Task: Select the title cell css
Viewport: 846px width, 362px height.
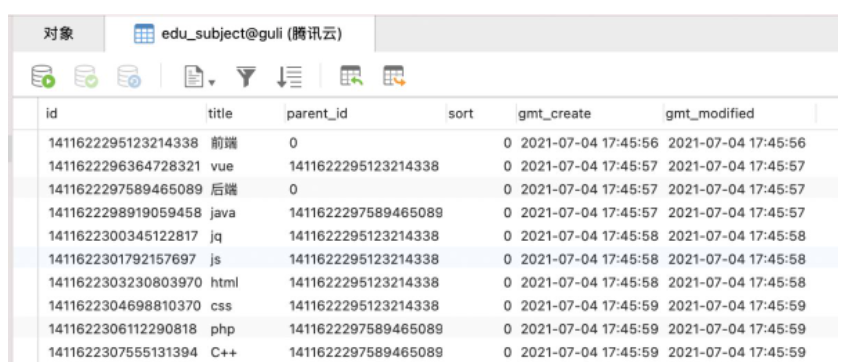Action: [x=221, y=306]
